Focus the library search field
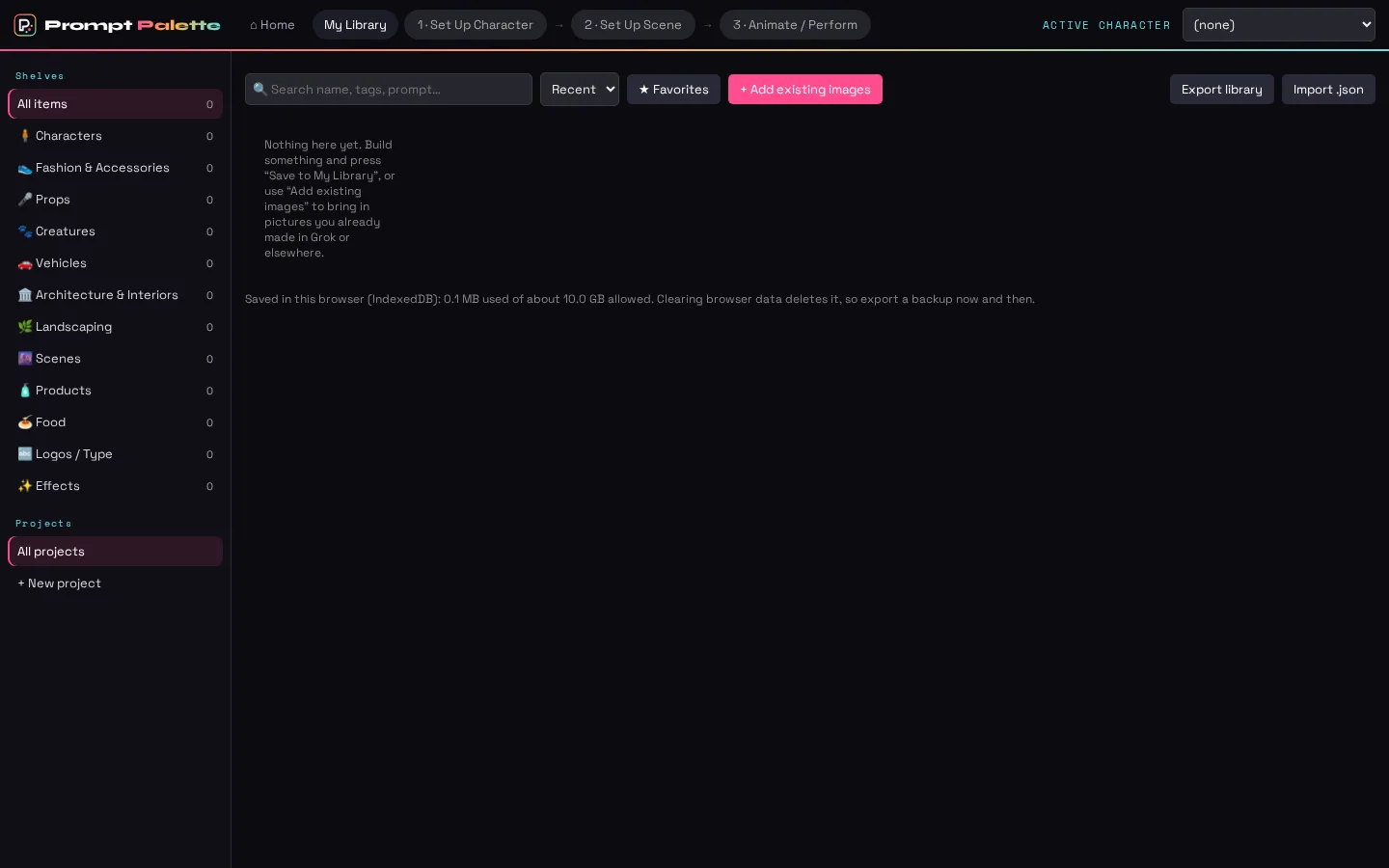 tap(389, 90)
